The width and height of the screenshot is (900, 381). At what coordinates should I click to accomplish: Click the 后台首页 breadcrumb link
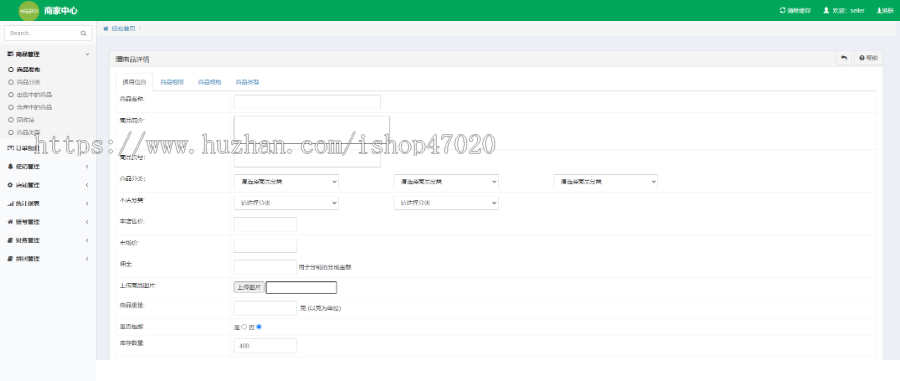pyautogui.click(x=123, y=28)
